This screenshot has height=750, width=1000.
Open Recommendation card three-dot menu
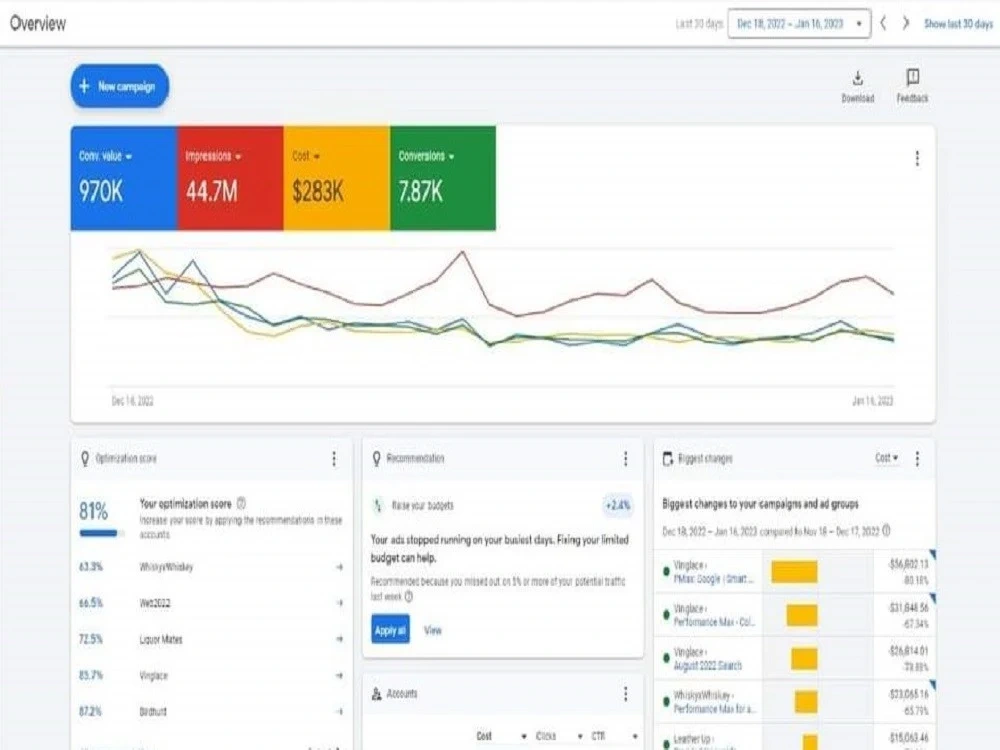point(626,459)
